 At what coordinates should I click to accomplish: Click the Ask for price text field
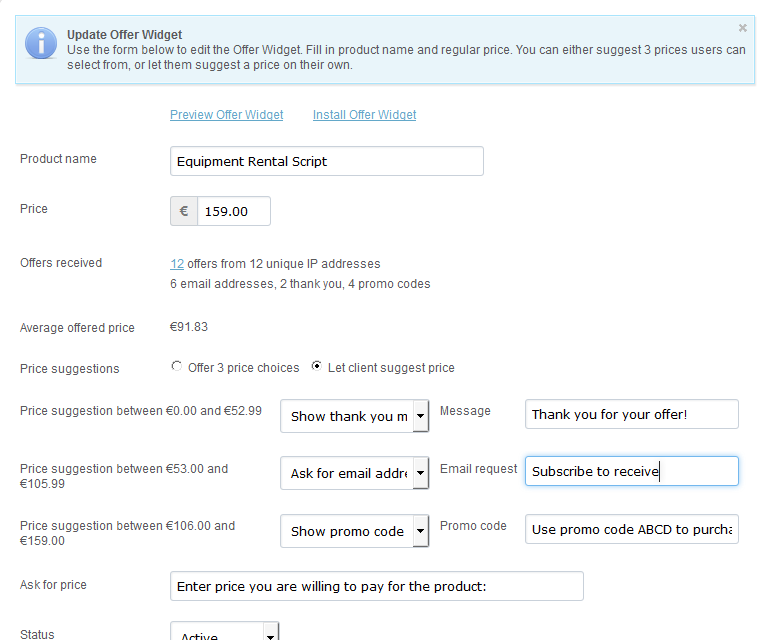pyautogui.click(x=377, y=586)
